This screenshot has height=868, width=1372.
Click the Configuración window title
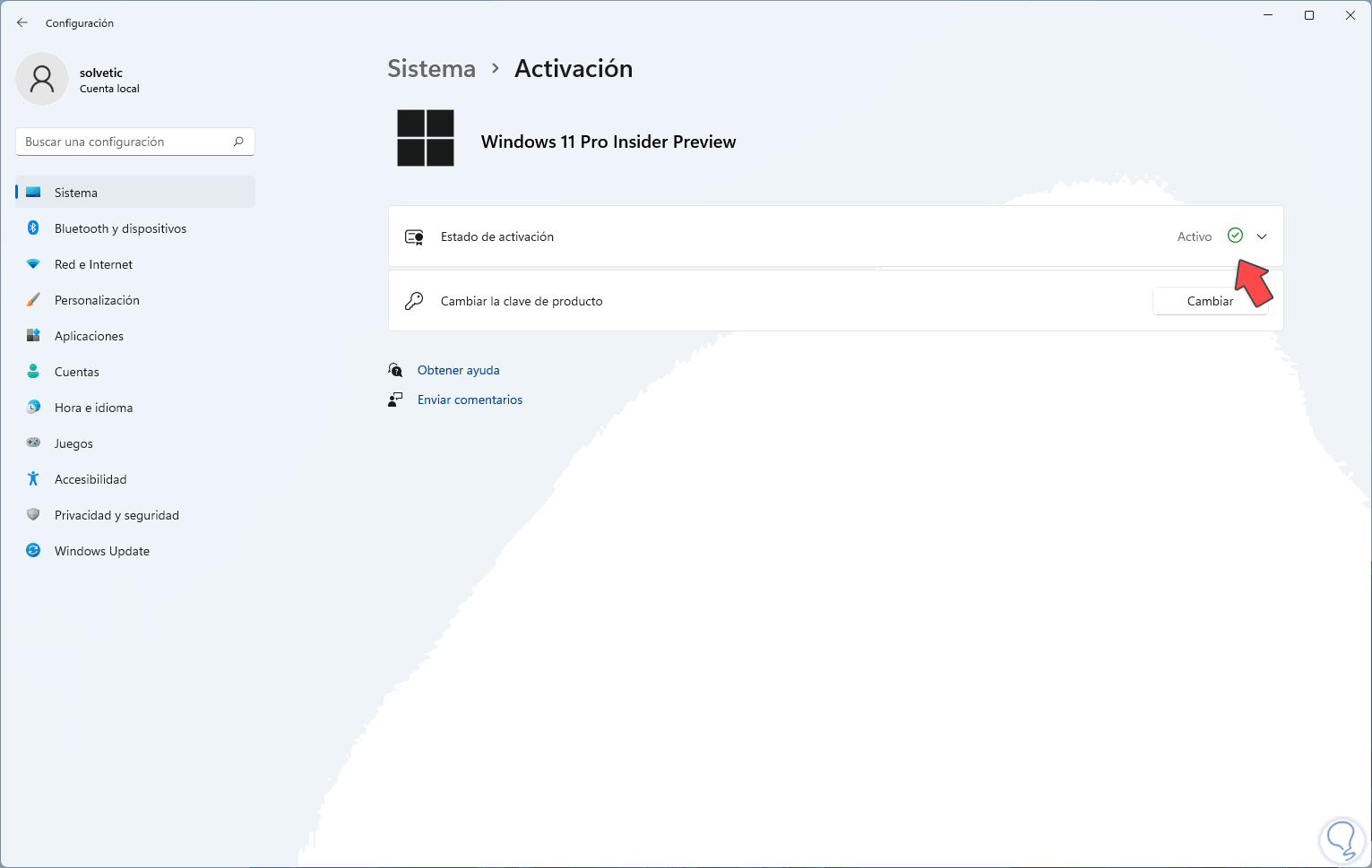(x=80, y=23)
